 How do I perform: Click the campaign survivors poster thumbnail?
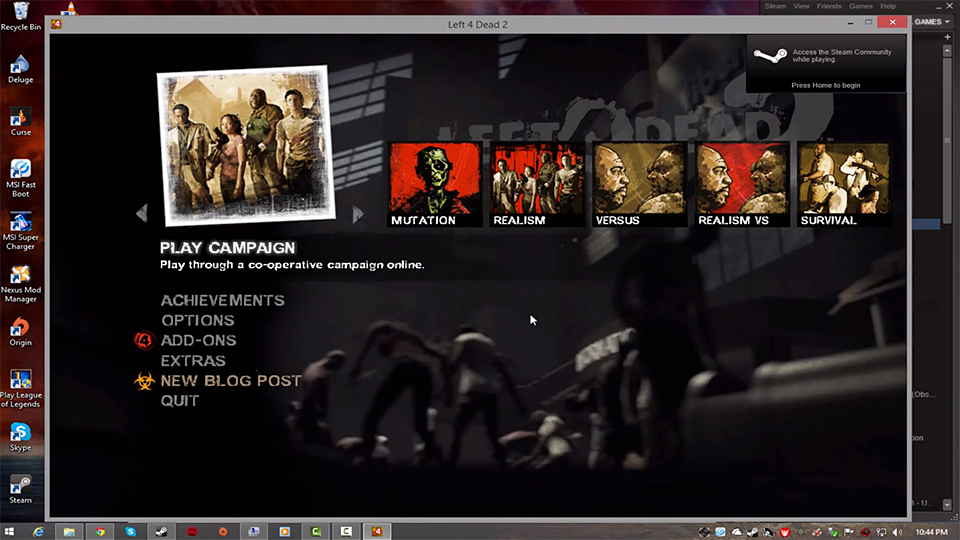(x=242, y=144)
